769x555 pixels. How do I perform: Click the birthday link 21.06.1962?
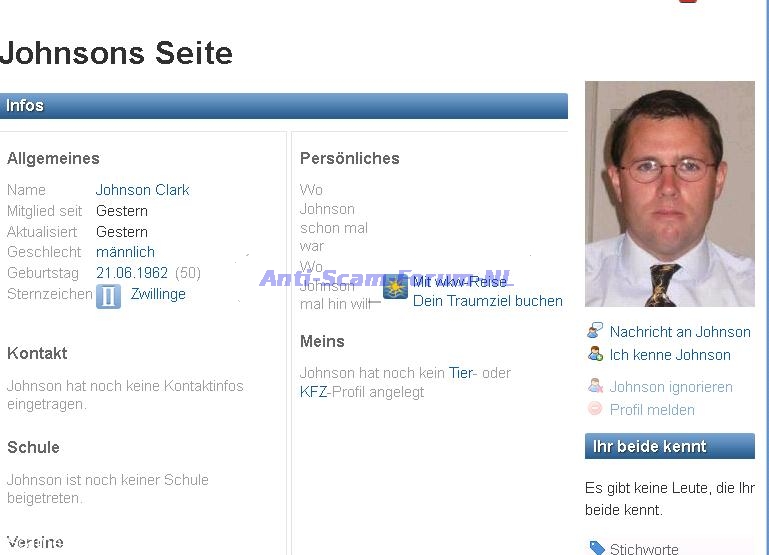click(132, 273)
